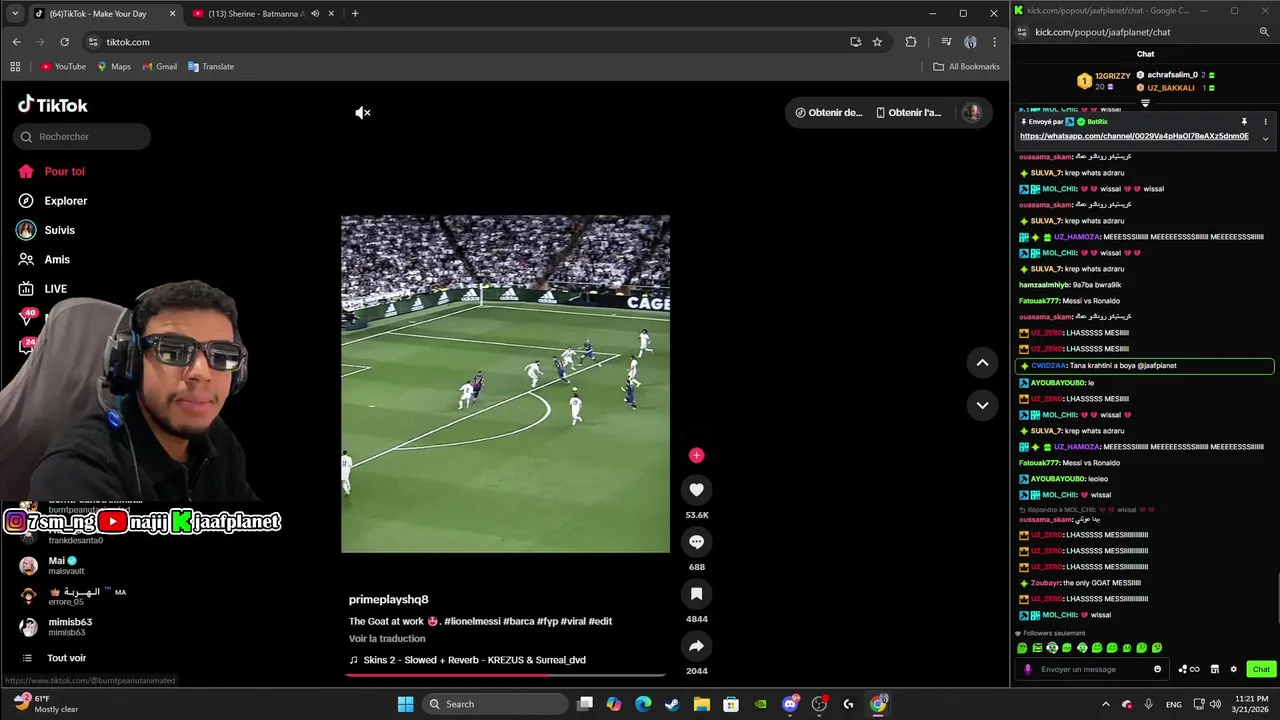Open pinned message three-dot options
Screen dimensions: 1280x720
click(1265, 122)
